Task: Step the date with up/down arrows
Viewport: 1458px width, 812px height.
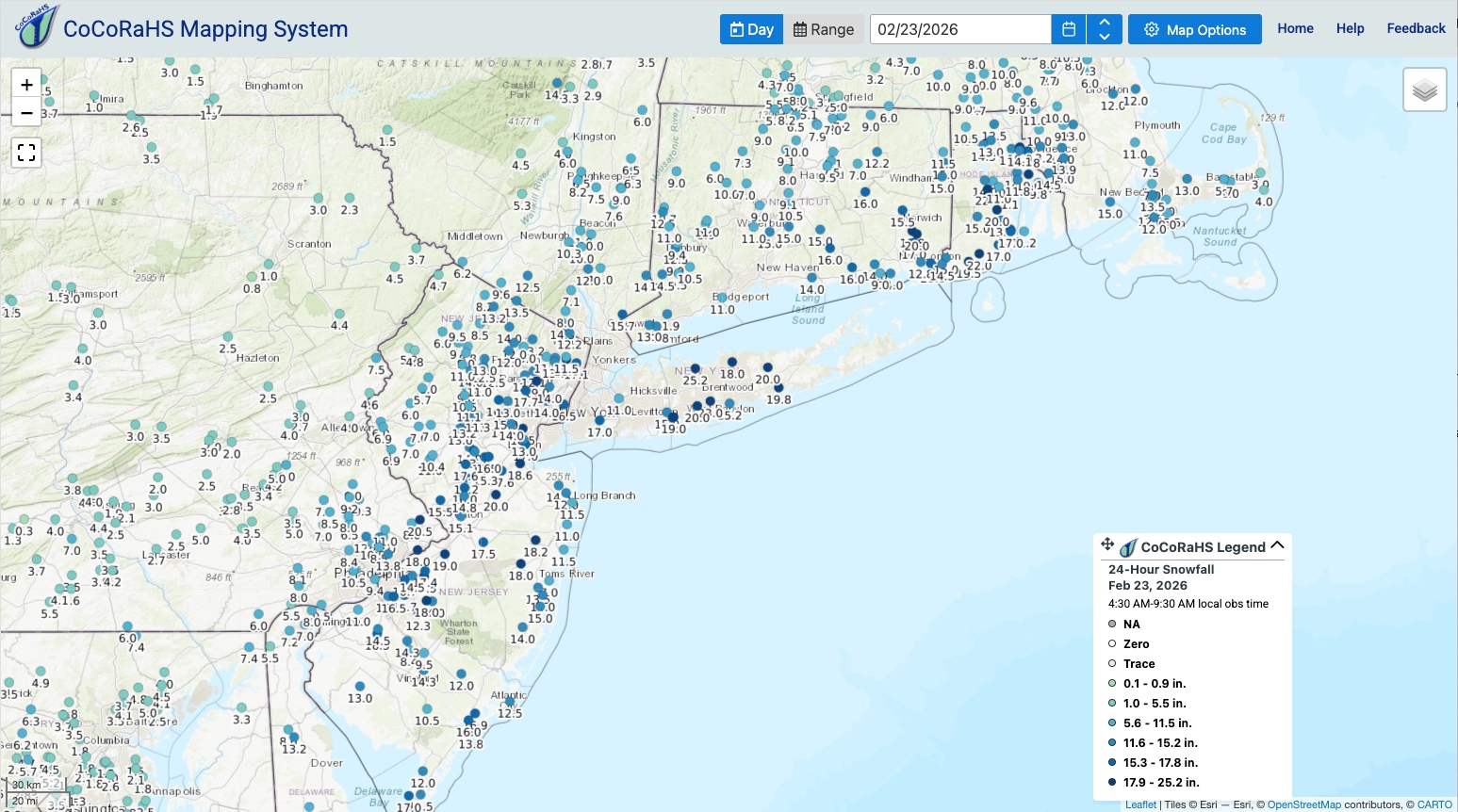Action: pyautogui.click(x=1104, y=29)
